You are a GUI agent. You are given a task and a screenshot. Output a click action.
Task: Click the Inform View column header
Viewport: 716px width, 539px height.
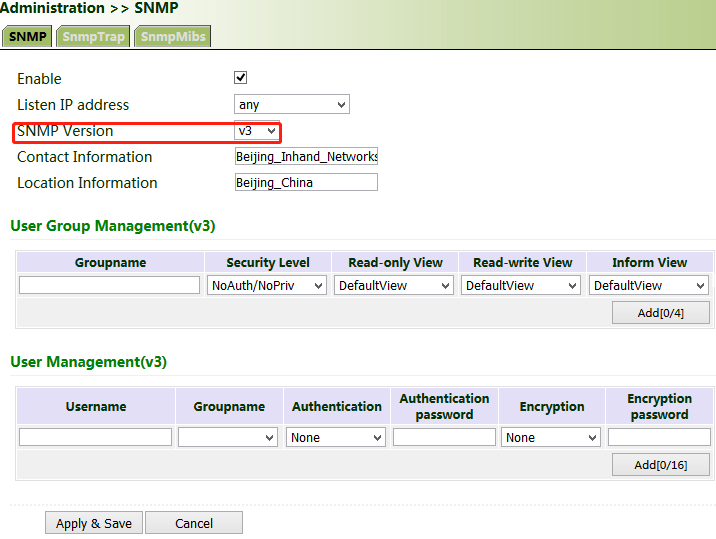[650, 263]
